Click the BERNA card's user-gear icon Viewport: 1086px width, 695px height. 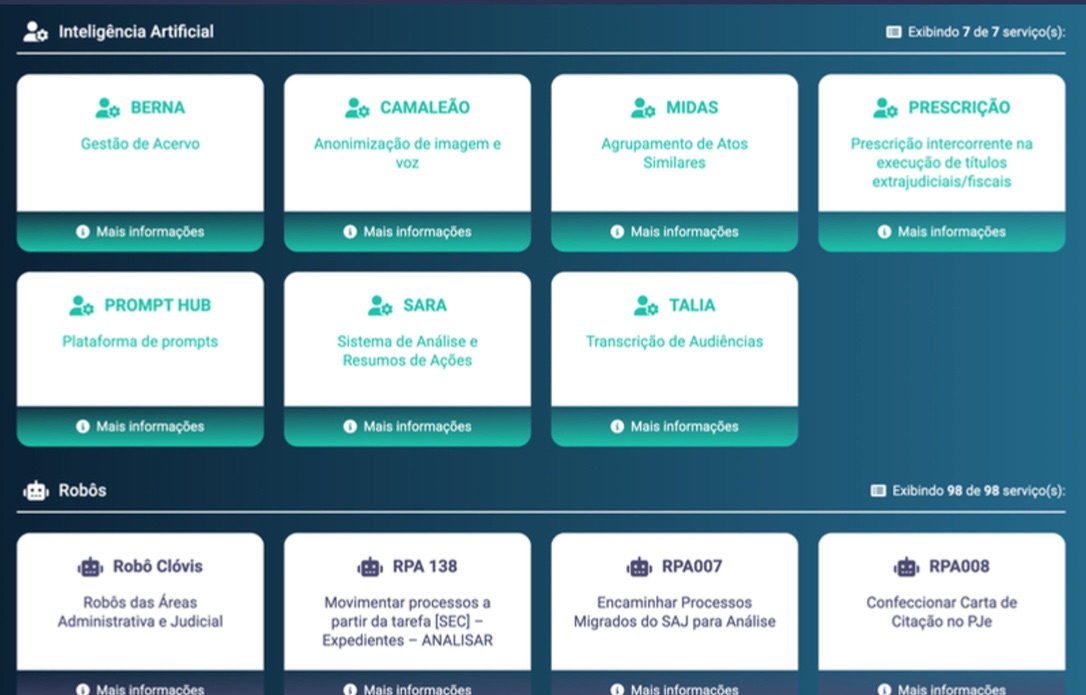pyautogui.click(x=107, y=108)
